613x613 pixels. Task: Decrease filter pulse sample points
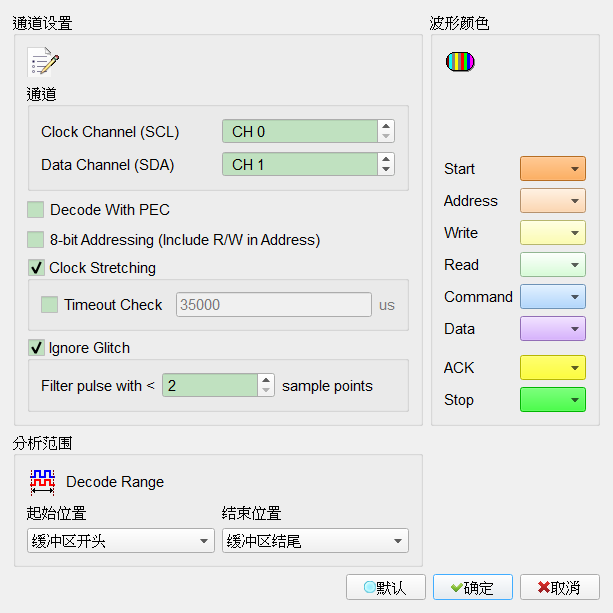point(266,391)
